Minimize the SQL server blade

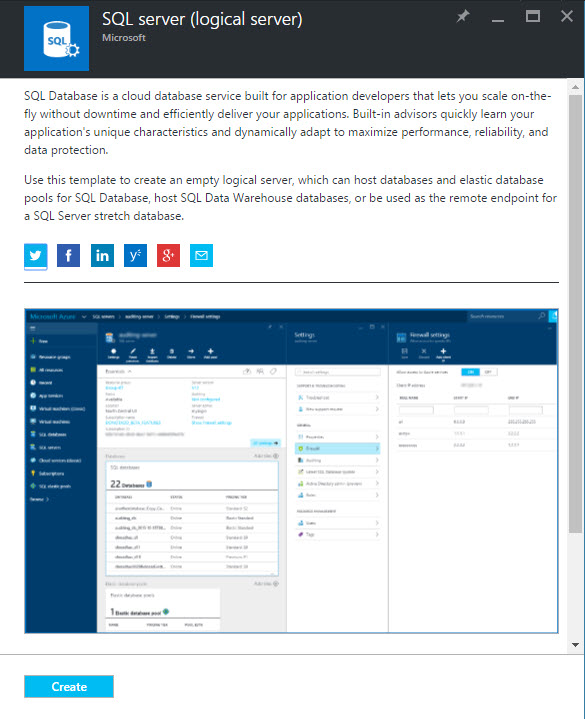[498, 20]
